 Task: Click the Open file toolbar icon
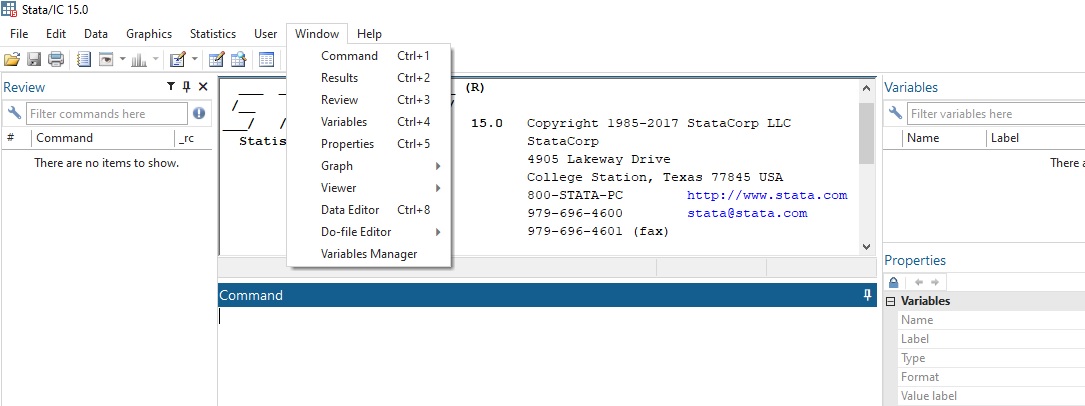click(12, 59)
